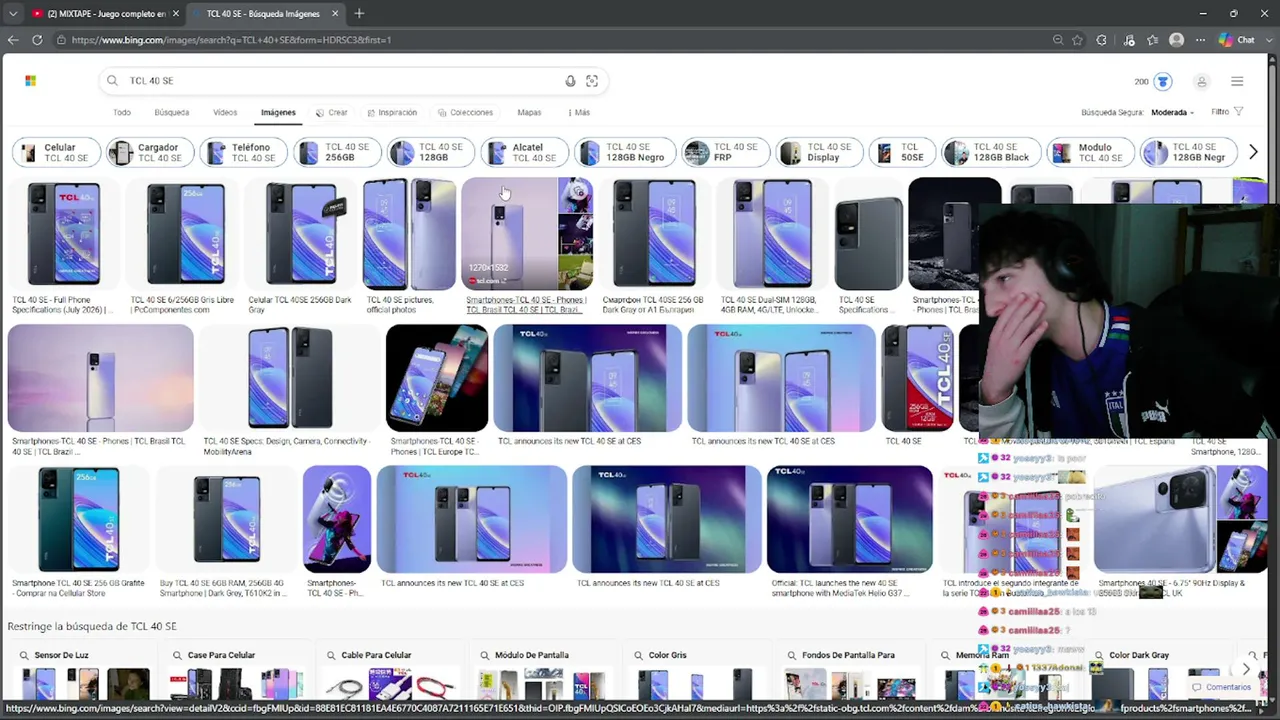Open the PcComponentes 6/256GB Gris image
This screenshot has width=1280, height=720.
[x=185, y=234]
